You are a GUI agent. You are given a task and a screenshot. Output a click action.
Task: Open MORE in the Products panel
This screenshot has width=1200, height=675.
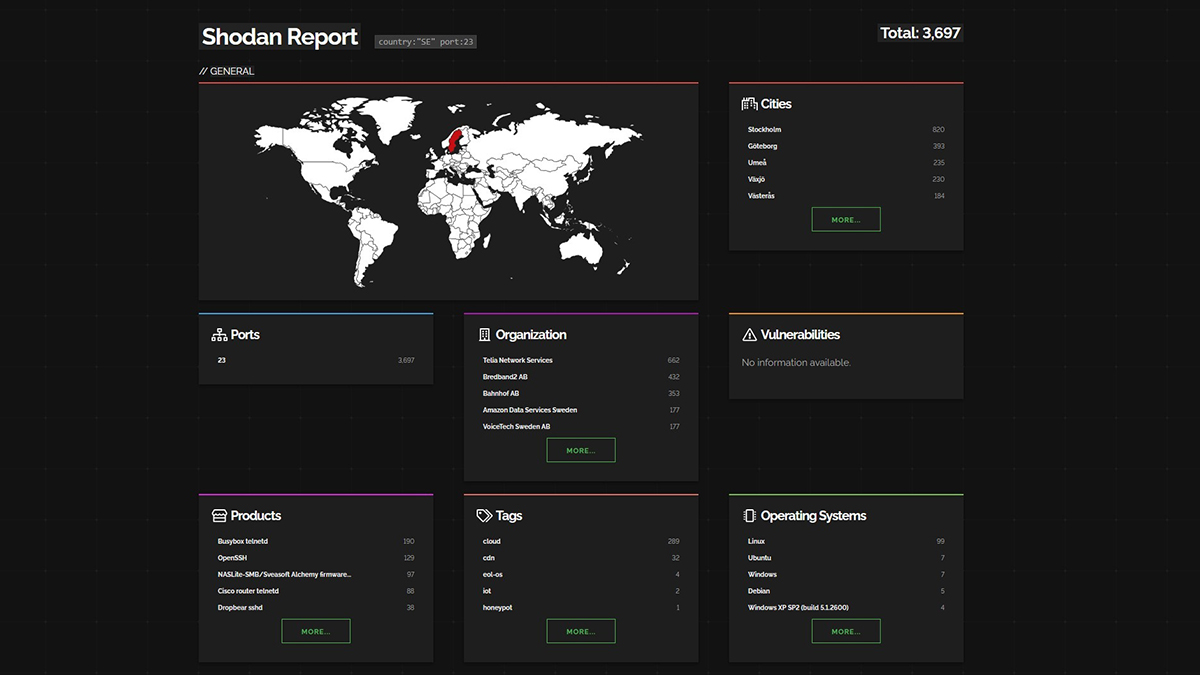pos(316,631)
